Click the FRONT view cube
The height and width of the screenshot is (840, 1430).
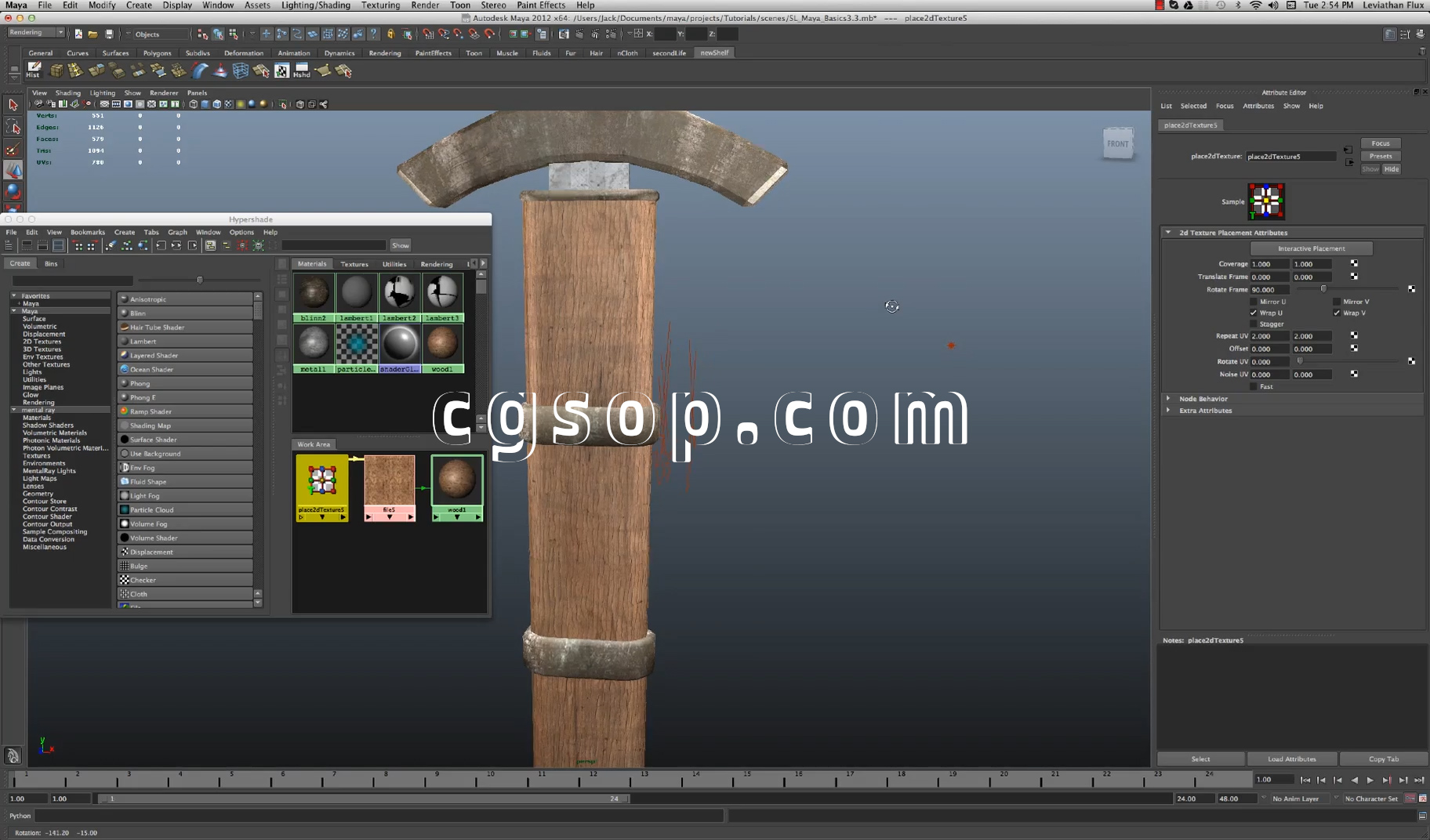tap(1118, 143)
